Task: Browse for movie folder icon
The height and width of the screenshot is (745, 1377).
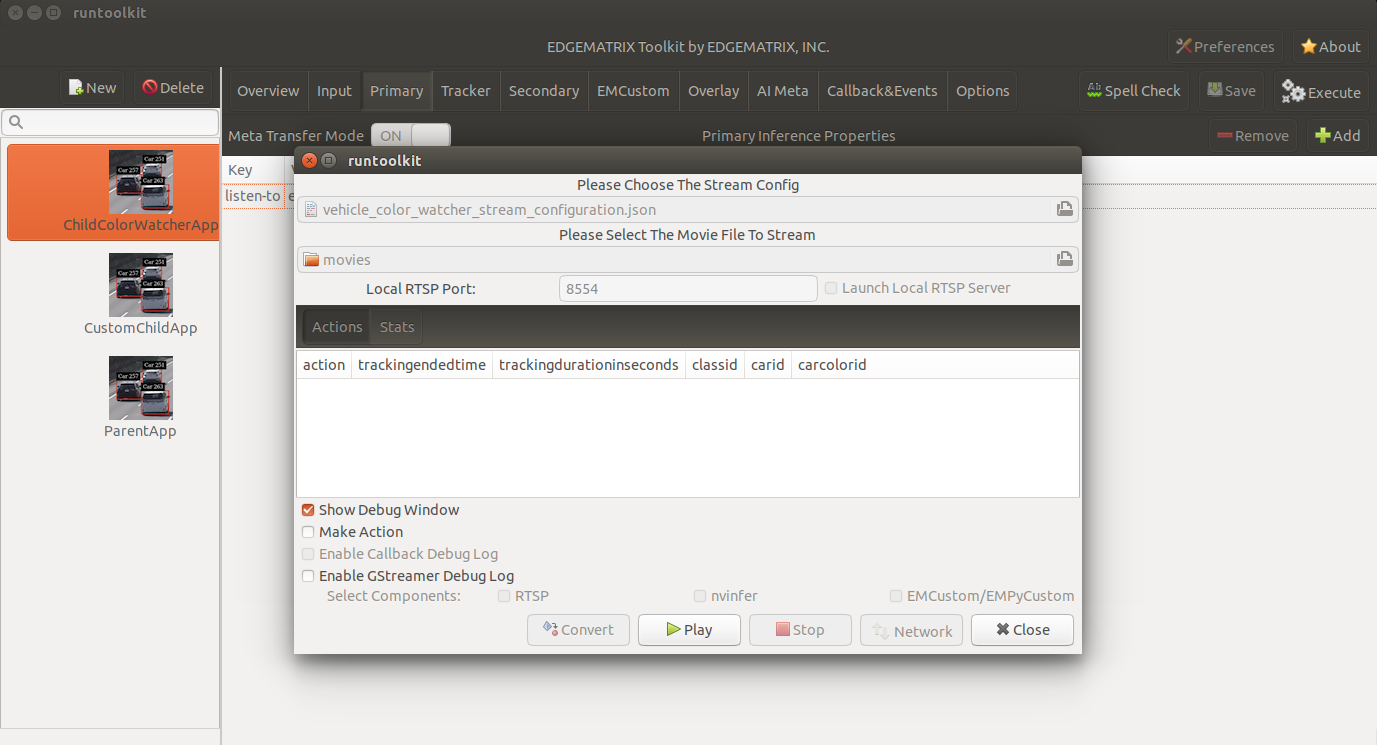Action: [1065, 259]
